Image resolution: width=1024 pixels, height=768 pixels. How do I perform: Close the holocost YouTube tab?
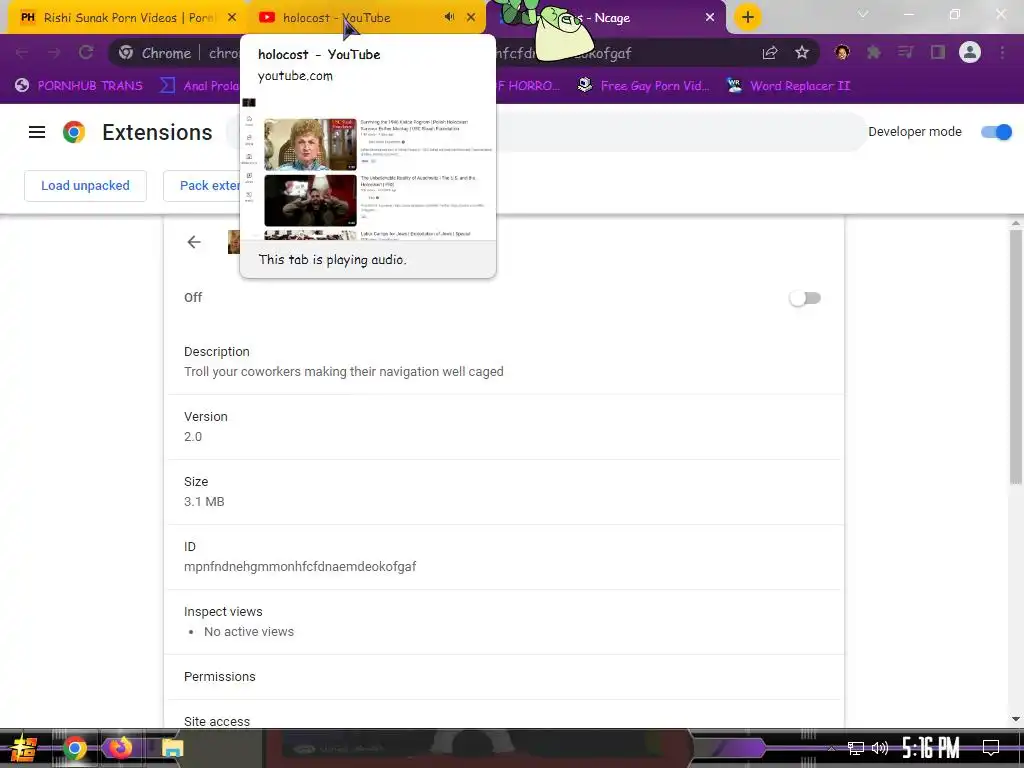coord(471,18)
